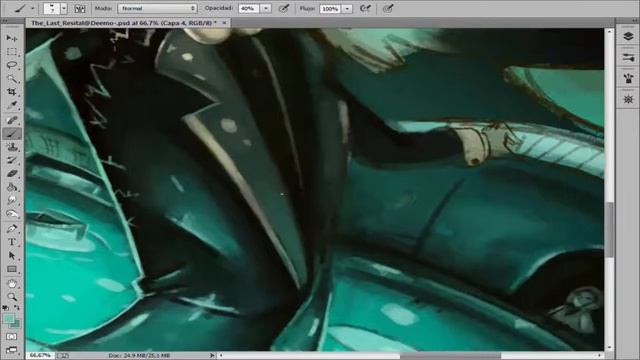Open the Flujo slider dropdown arrow
Viewport: 640px width, 360px height.
point(347,9)
